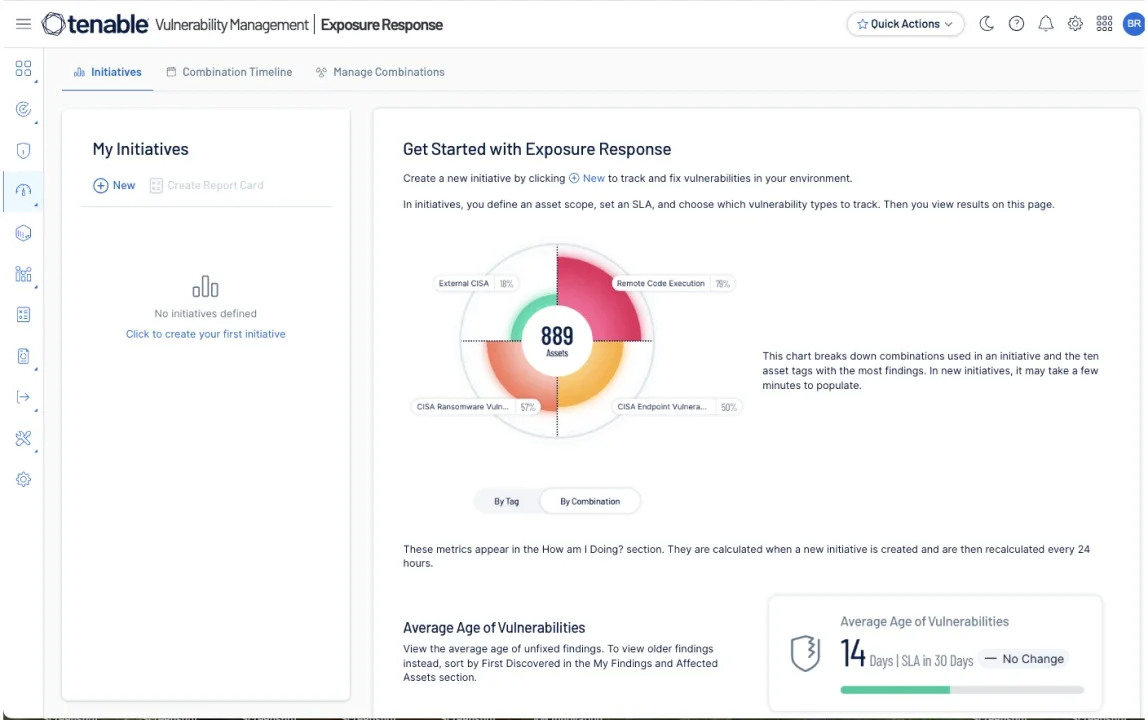Click the 889 Assets chart center
1148x720 pixels.
click(x=557, y=341)
